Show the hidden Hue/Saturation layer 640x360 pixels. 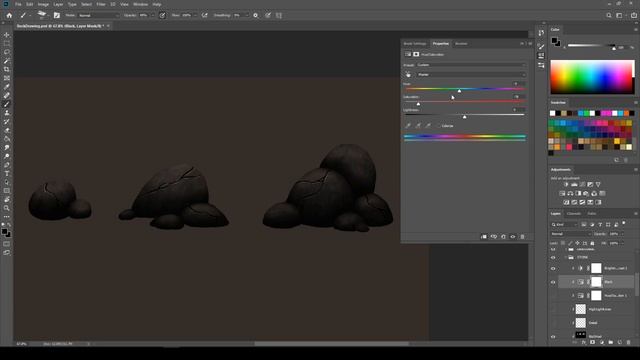click(x=553, y=296)
